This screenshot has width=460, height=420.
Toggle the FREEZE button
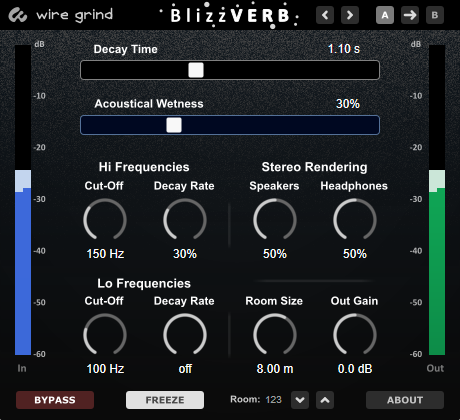[165, 400]
